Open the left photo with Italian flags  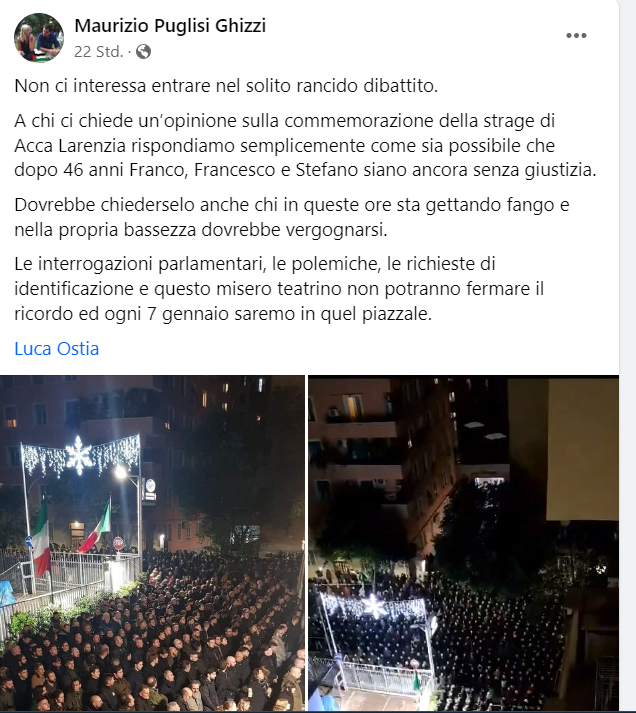tap(152, 543)
